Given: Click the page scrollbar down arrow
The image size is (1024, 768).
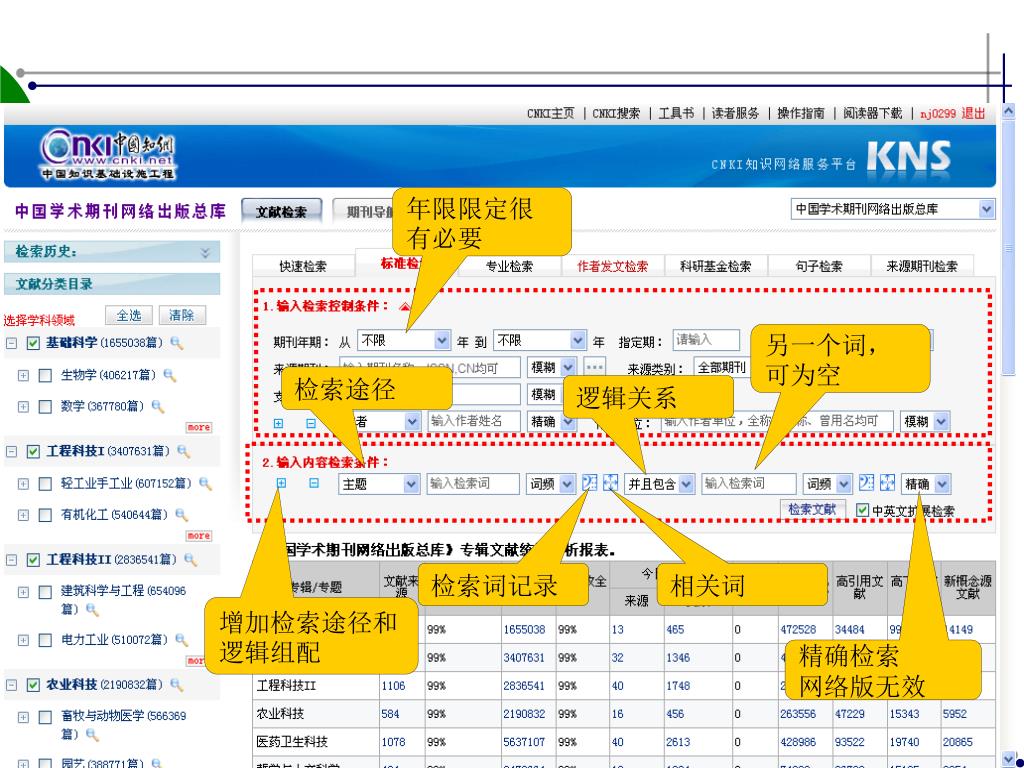Looking at the screenshot, I should click(x=1008, y=760).
